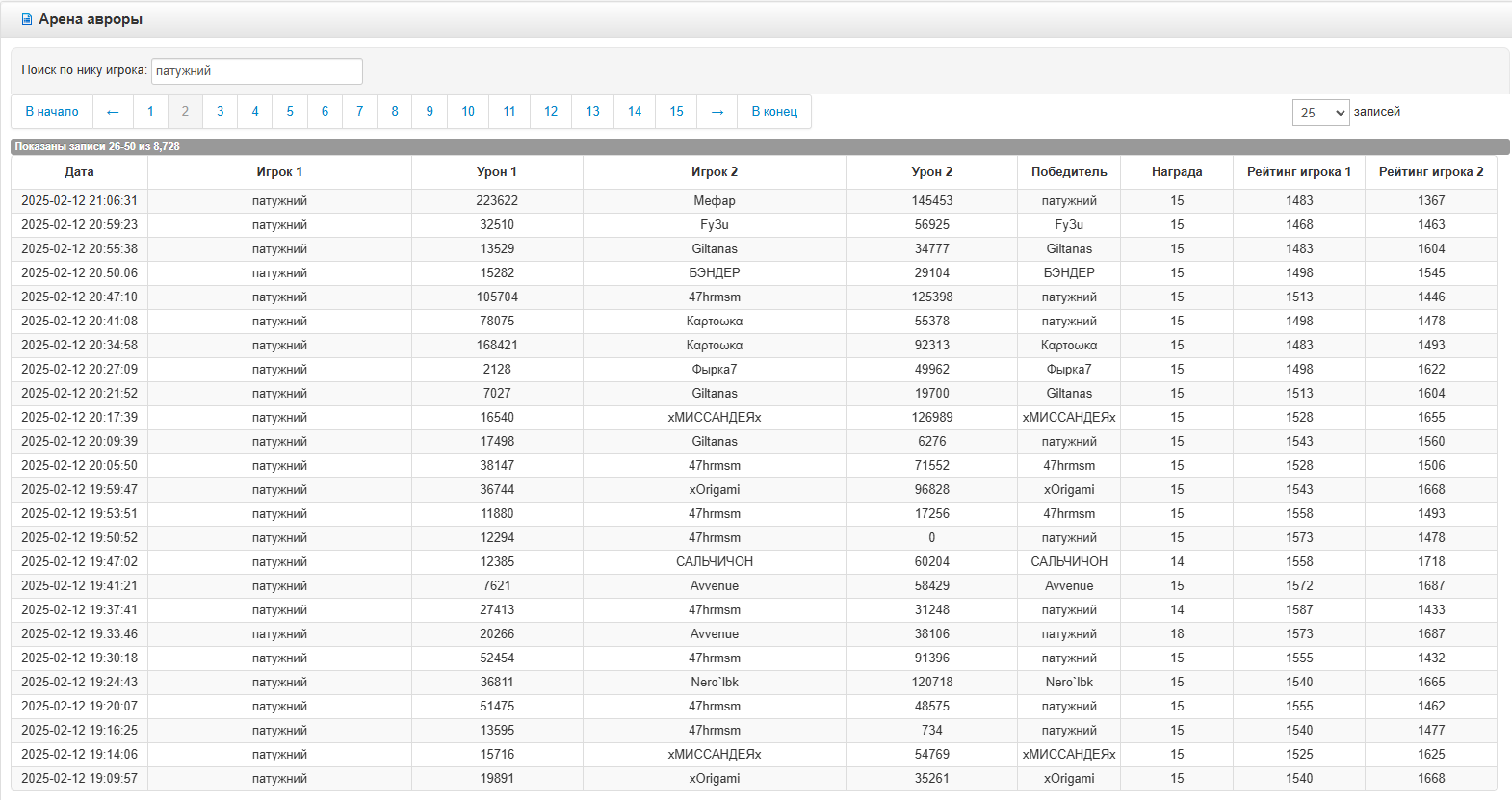Click the Игрок 2 column header

coord(715,172)
